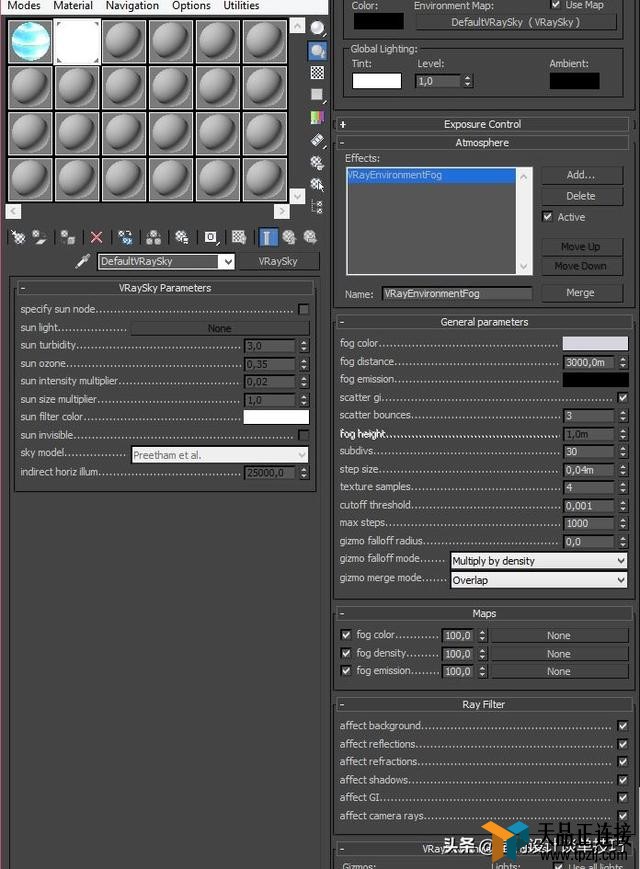The height and width of the screenshot is (869, 640).
Task: Click the VRaySky material type button
Action: [x=278, y=262]
